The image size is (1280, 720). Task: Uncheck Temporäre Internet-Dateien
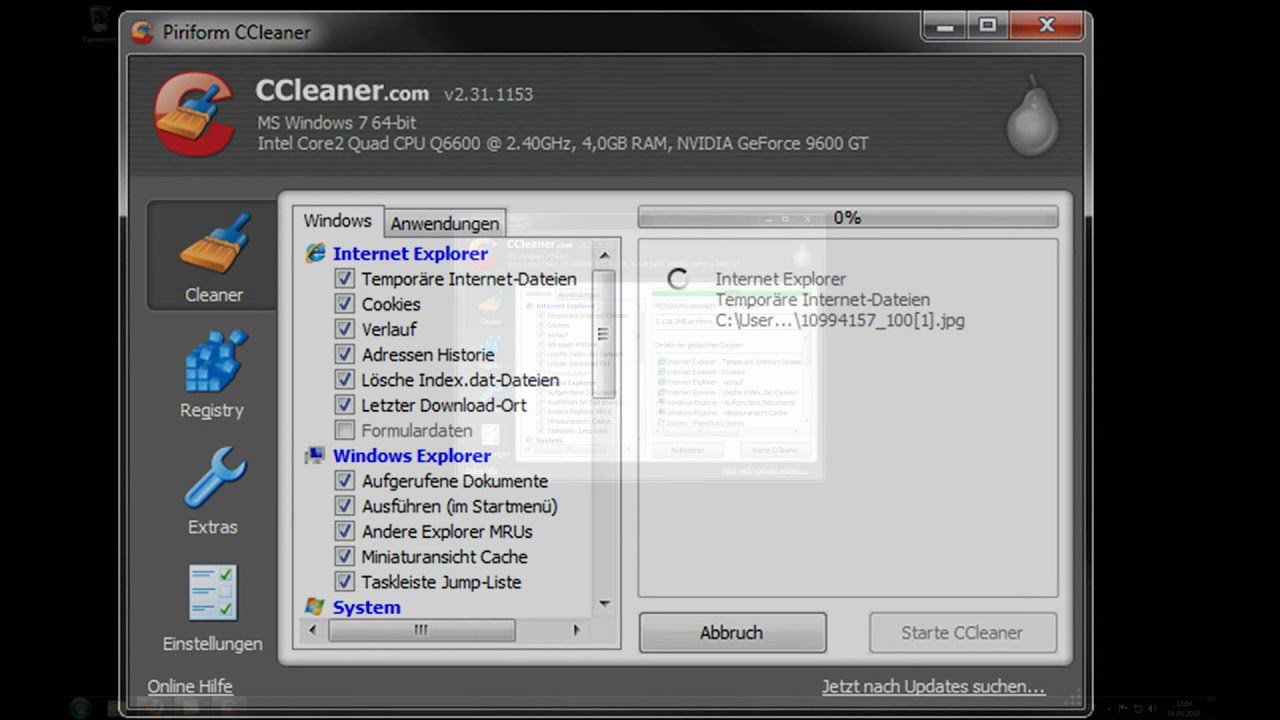click(x=344, y=279)
